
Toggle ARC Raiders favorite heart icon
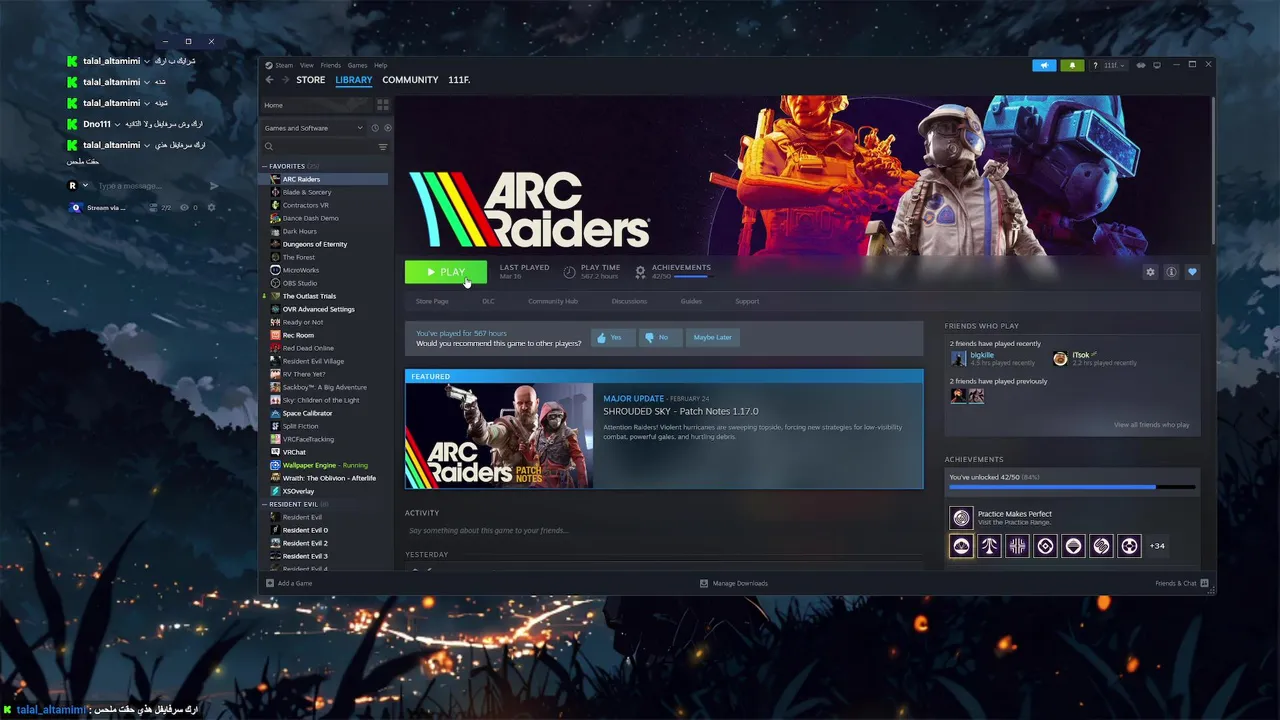coord(1192,272)
